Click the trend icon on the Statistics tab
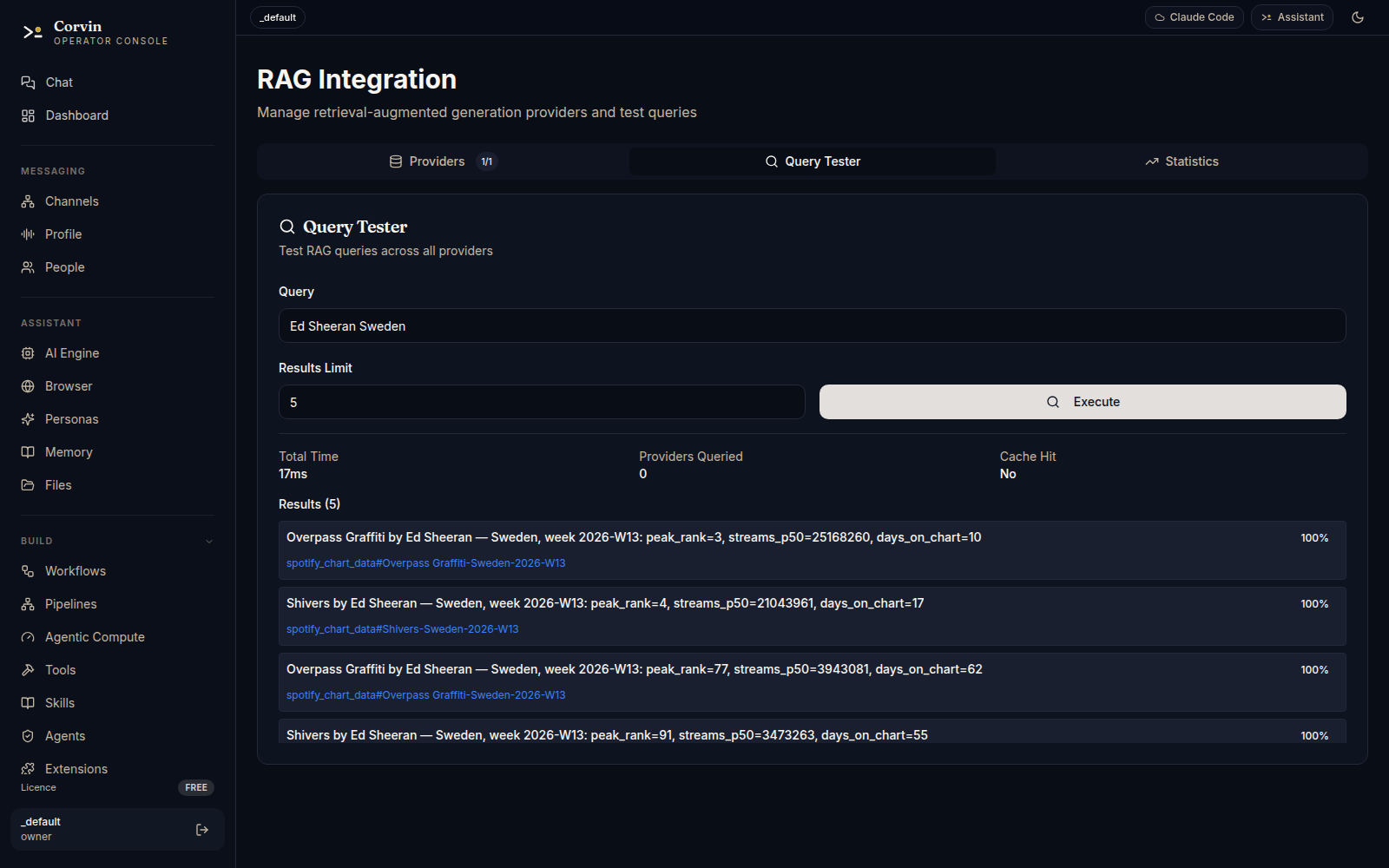 [x=1152, y=161]
